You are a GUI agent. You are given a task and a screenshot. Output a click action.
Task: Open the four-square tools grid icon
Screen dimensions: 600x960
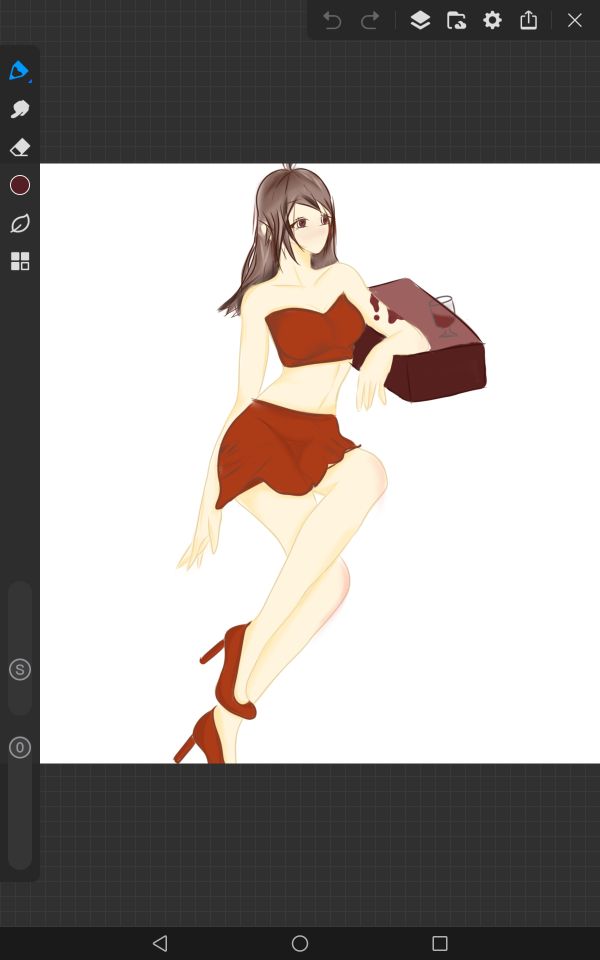point(20,261)
